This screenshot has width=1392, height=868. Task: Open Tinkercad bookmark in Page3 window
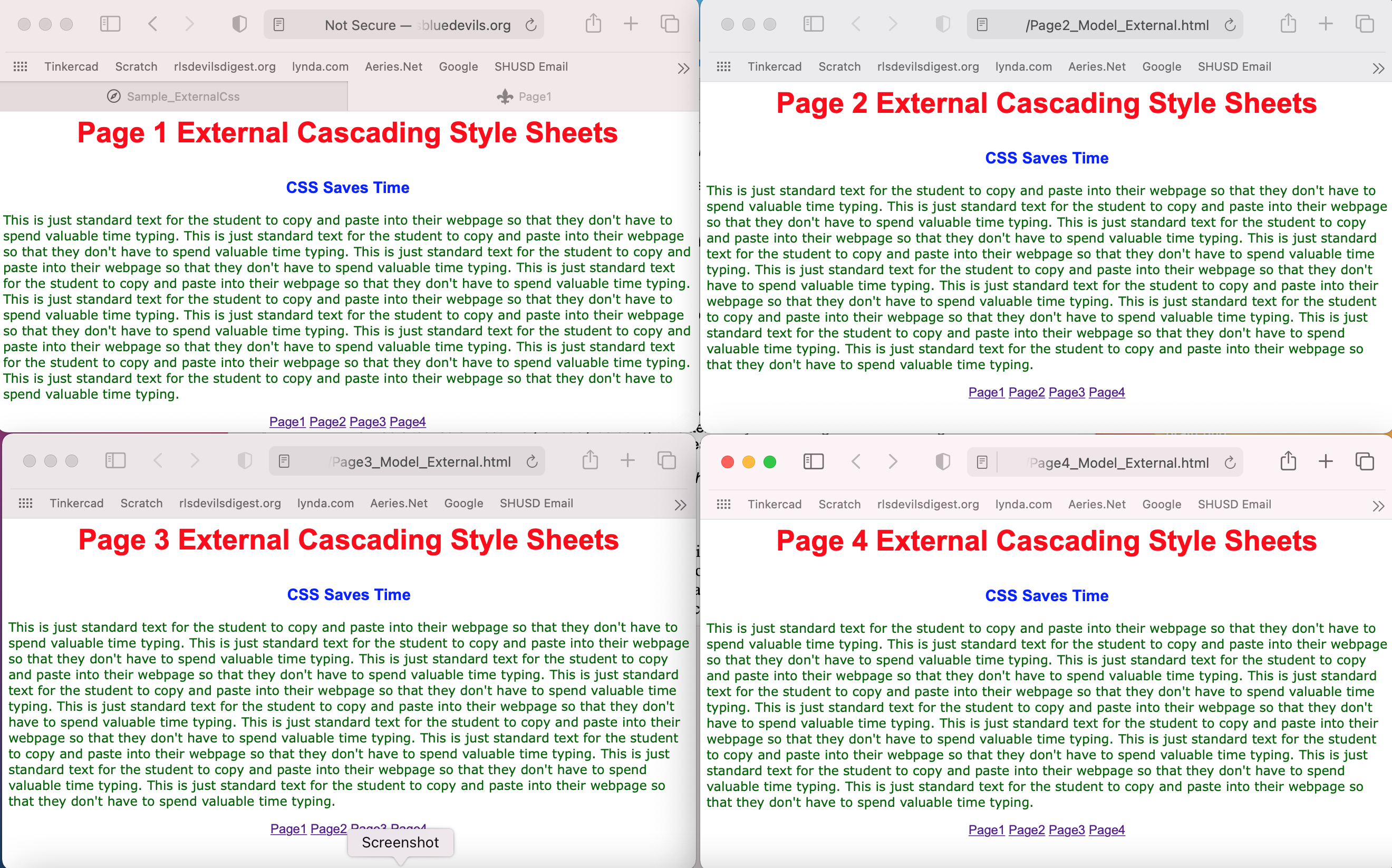coord(76,503)
